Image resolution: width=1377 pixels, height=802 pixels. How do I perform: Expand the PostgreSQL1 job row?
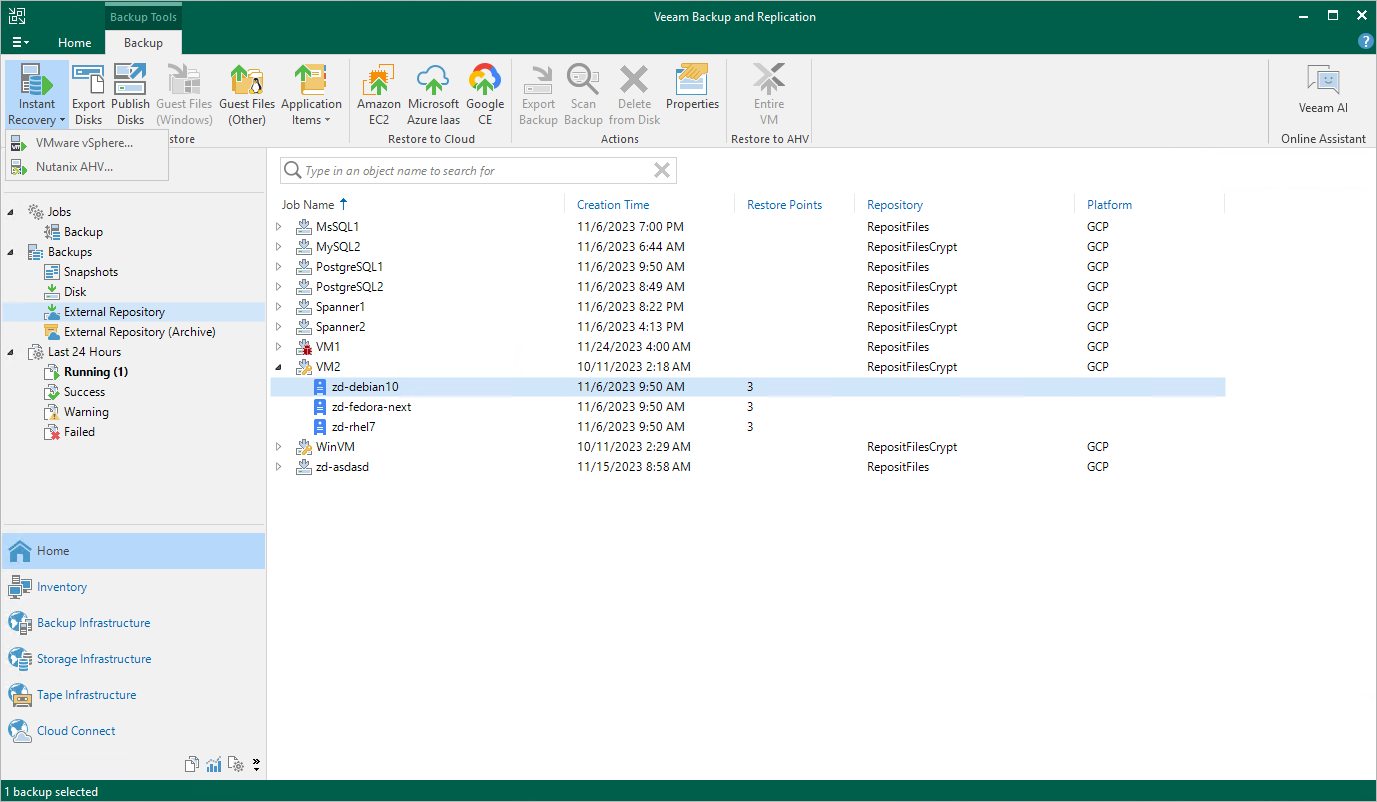tap(279, 267)
